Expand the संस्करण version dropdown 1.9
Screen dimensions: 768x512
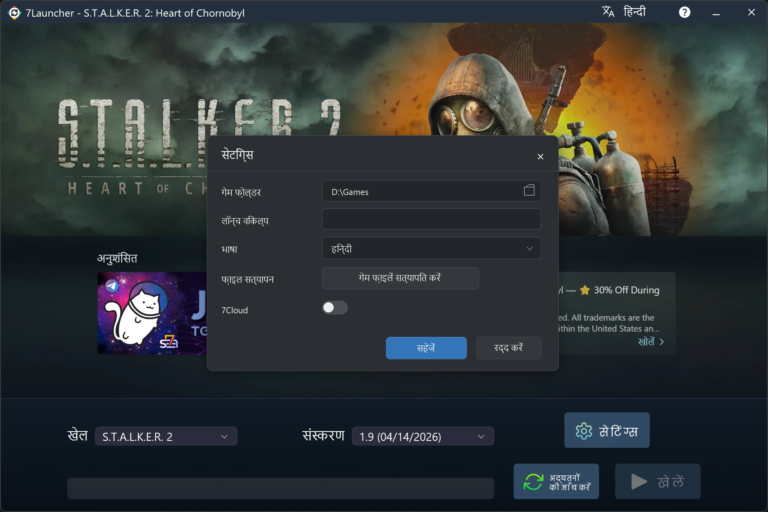(x=423, y=437)
